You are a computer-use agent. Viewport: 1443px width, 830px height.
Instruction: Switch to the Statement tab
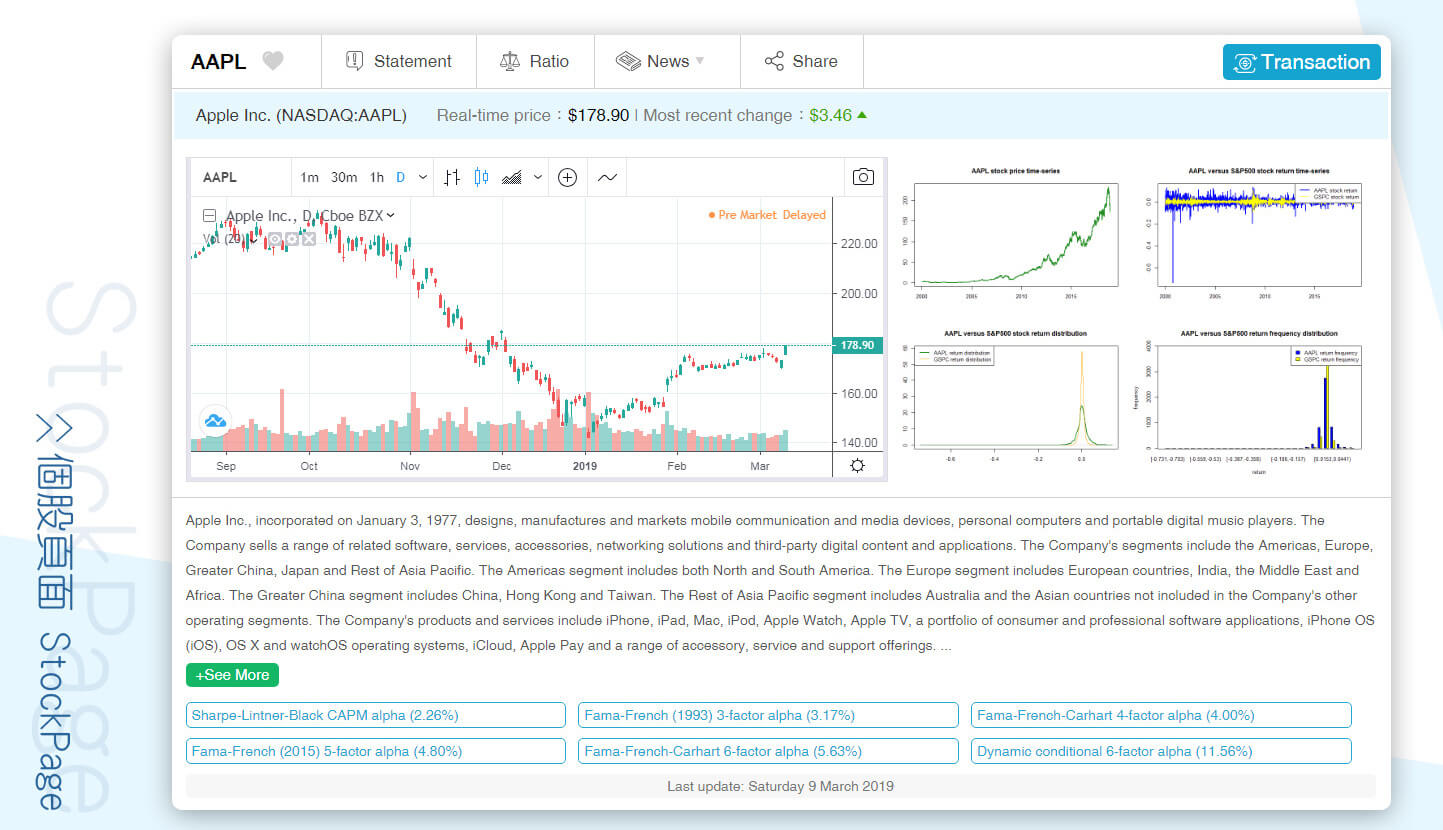(x=399, y=61)
